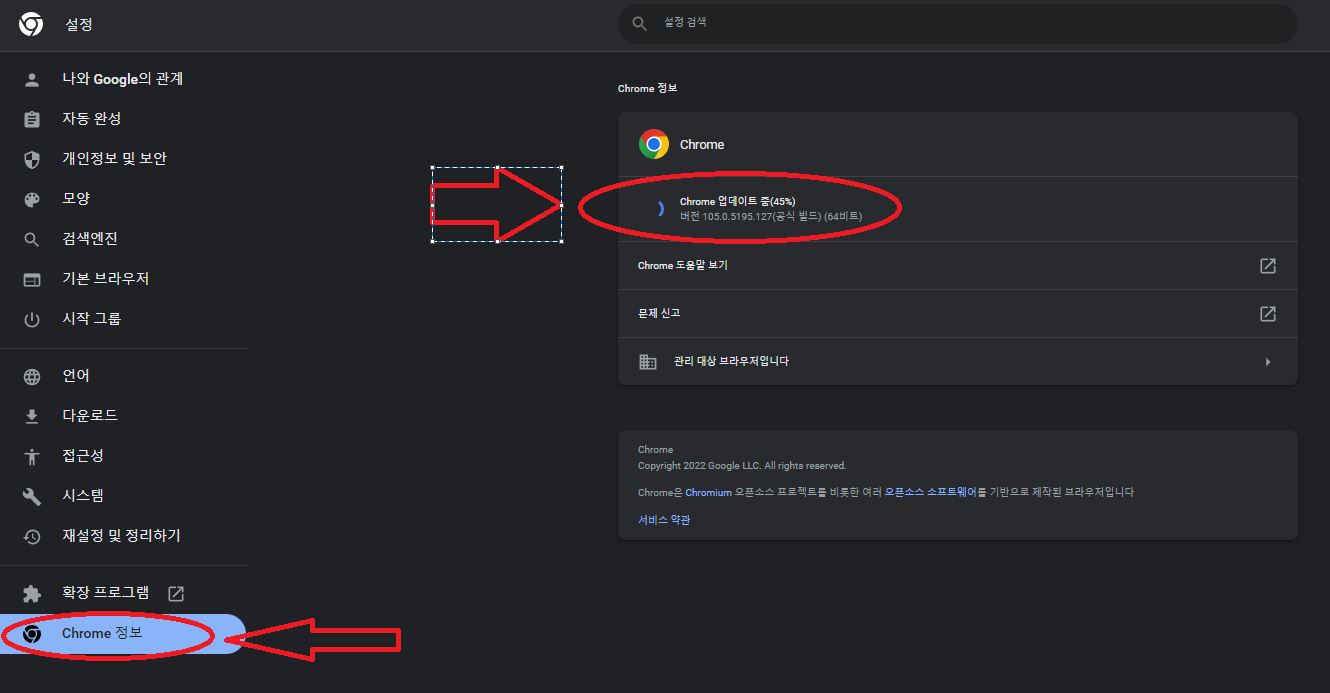The width and height of the screenshot is (1330, 693).
Task: Click the person icon for 나와 Google의 관계
Action: (x=32, y=79)
